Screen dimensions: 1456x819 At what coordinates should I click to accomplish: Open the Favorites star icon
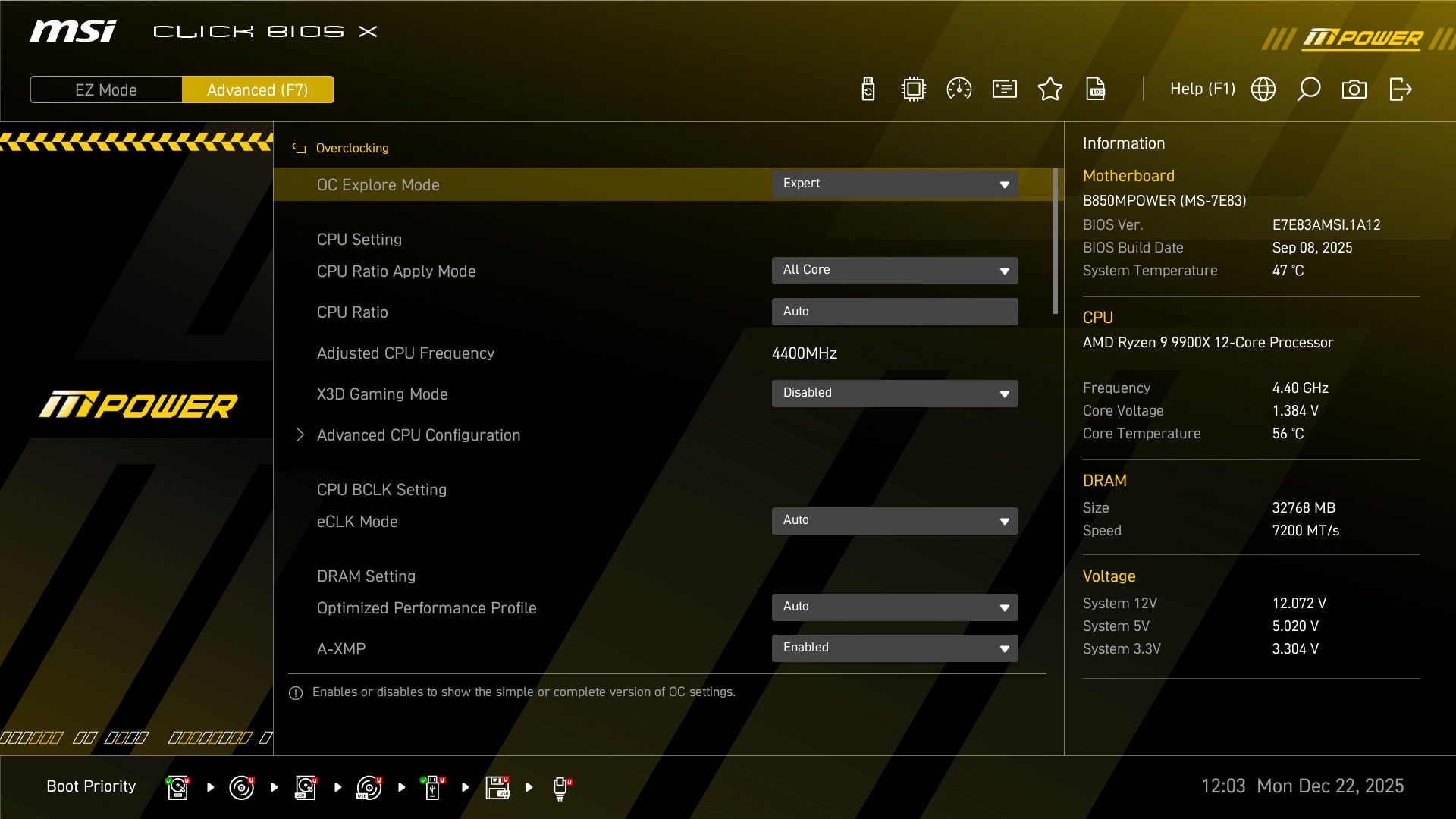pos(1050,89)
